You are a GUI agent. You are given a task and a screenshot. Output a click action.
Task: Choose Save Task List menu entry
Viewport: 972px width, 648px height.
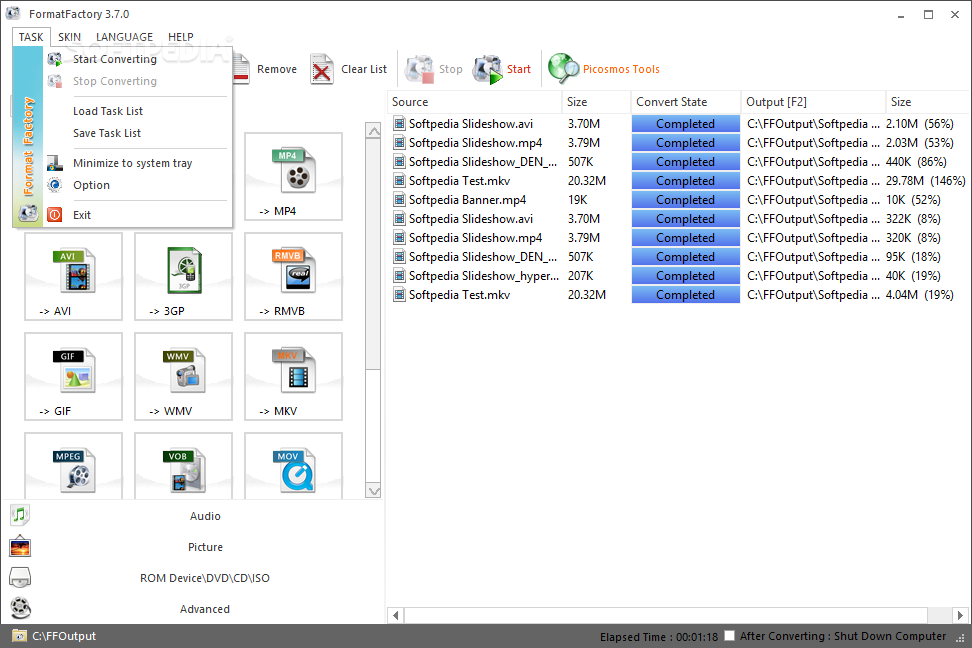(107, 133)
